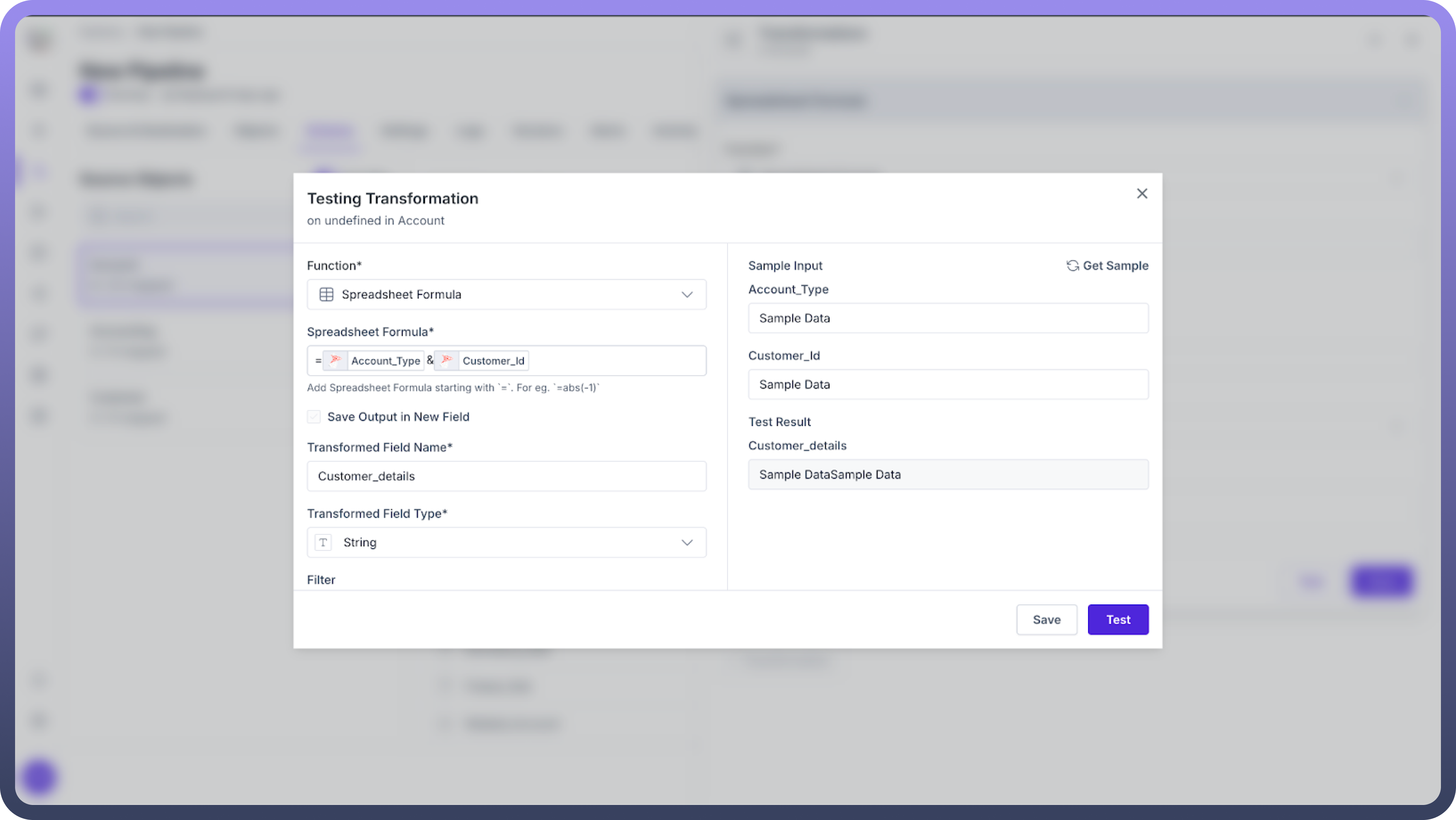
Task: Select the Customer_Id token in formula
Action: pos(493,361)
